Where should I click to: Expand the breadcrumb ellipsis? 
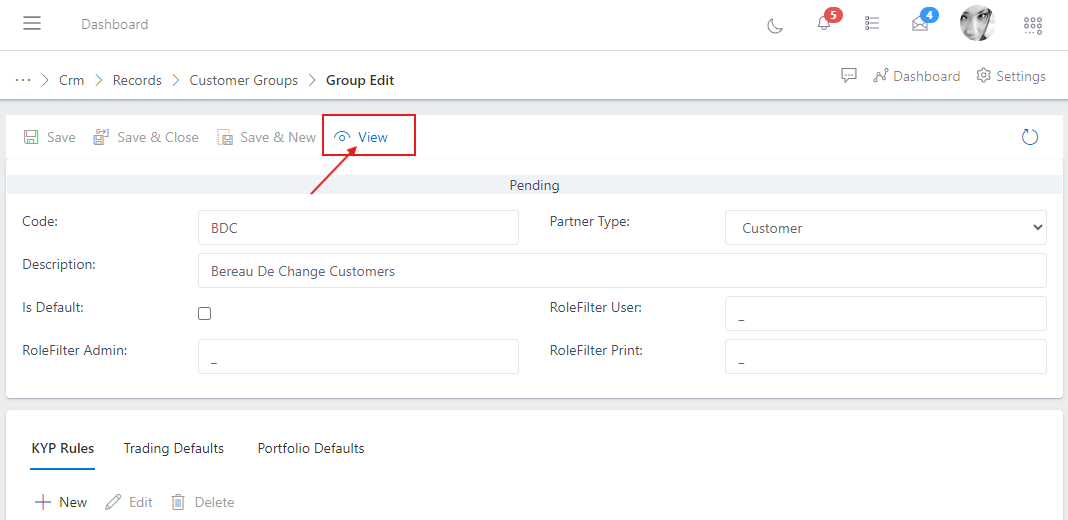(x=23, y=80)
